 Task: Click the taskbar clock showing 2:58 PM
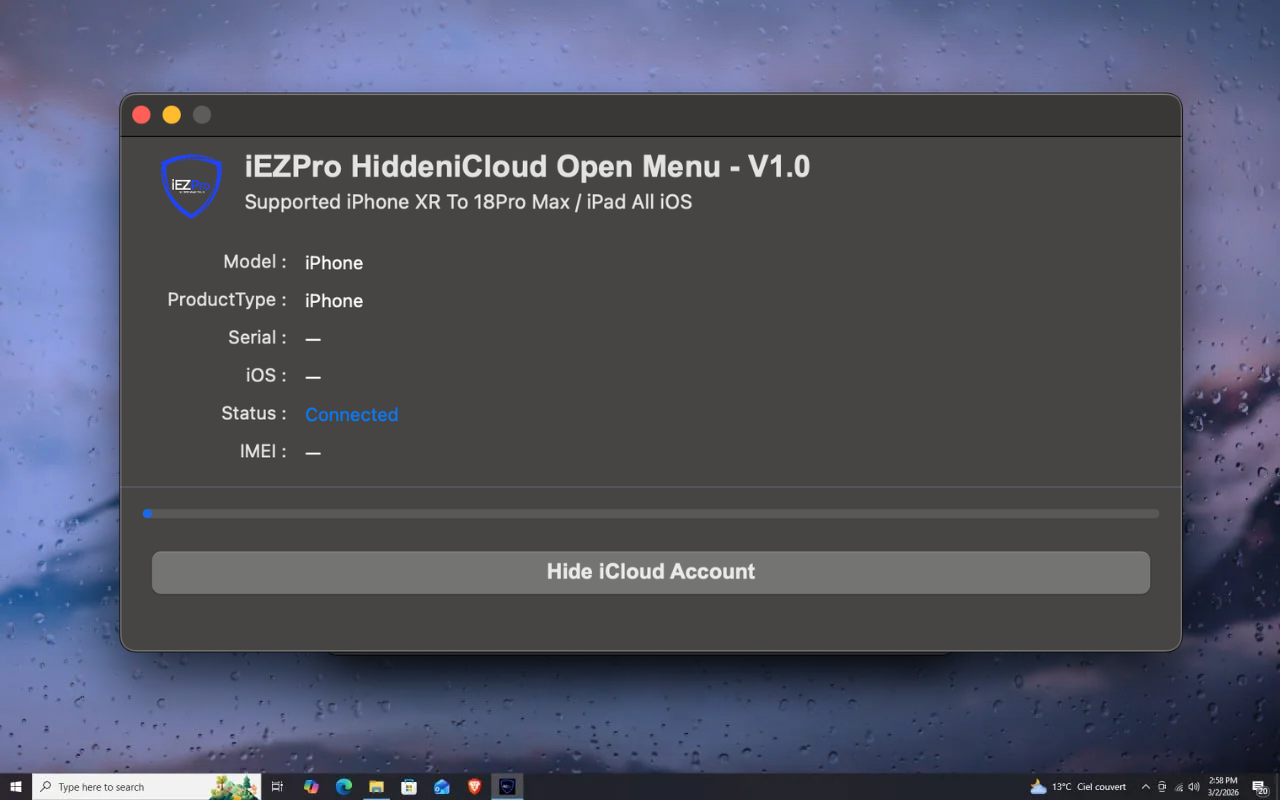point(1223,787)
